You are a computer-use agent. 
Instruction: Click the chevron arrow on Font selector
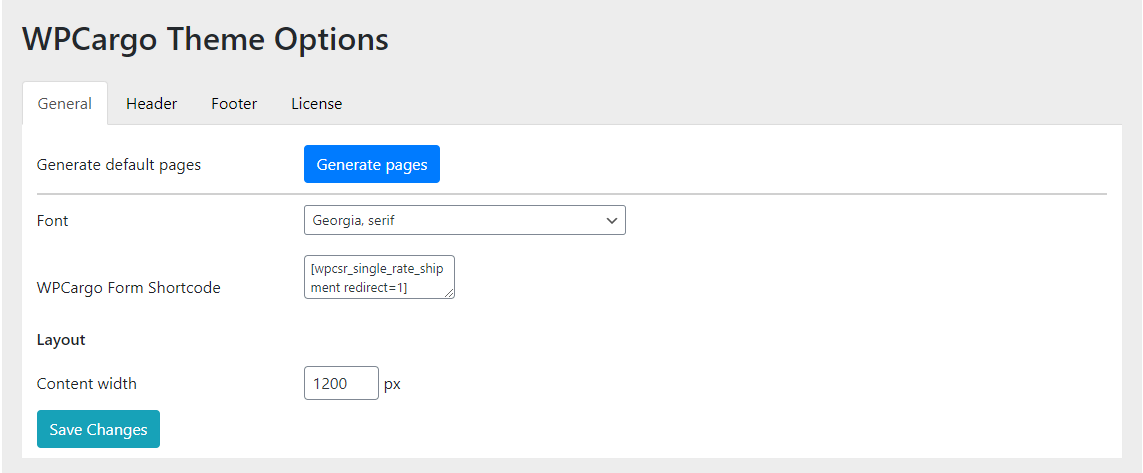click(612, 220)
